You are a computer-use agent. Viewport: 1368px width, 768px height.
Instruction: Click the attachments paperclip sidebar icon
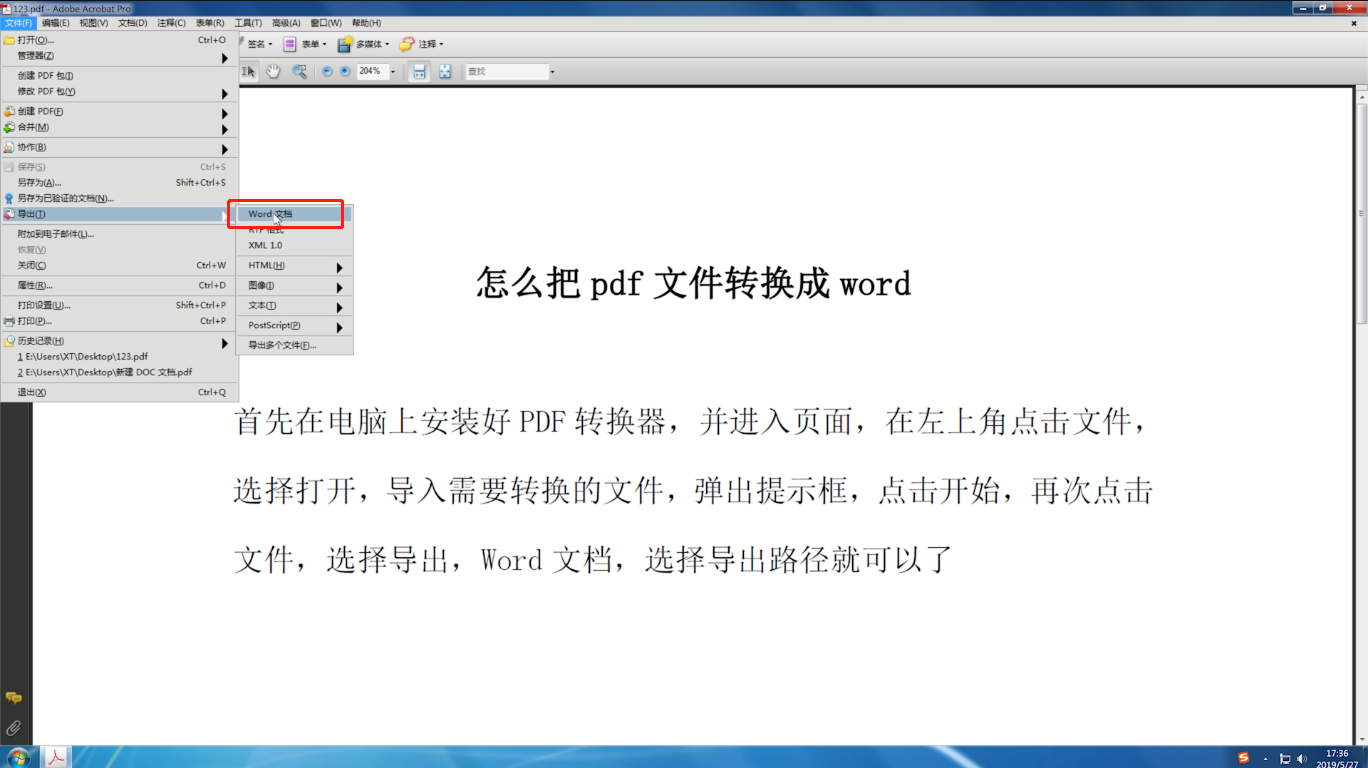point(14,727)
